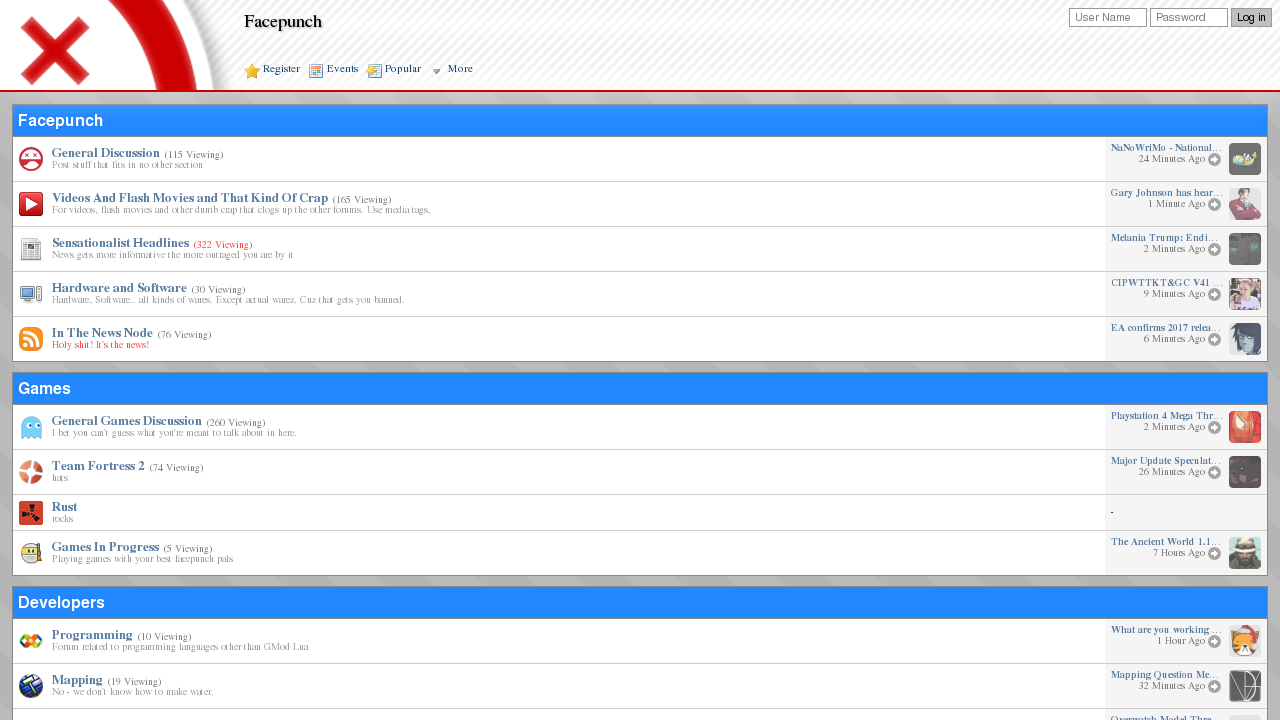Open Sensationalist Headlines forum link
Screen dimensions: 1280x720
coord(120,243)
